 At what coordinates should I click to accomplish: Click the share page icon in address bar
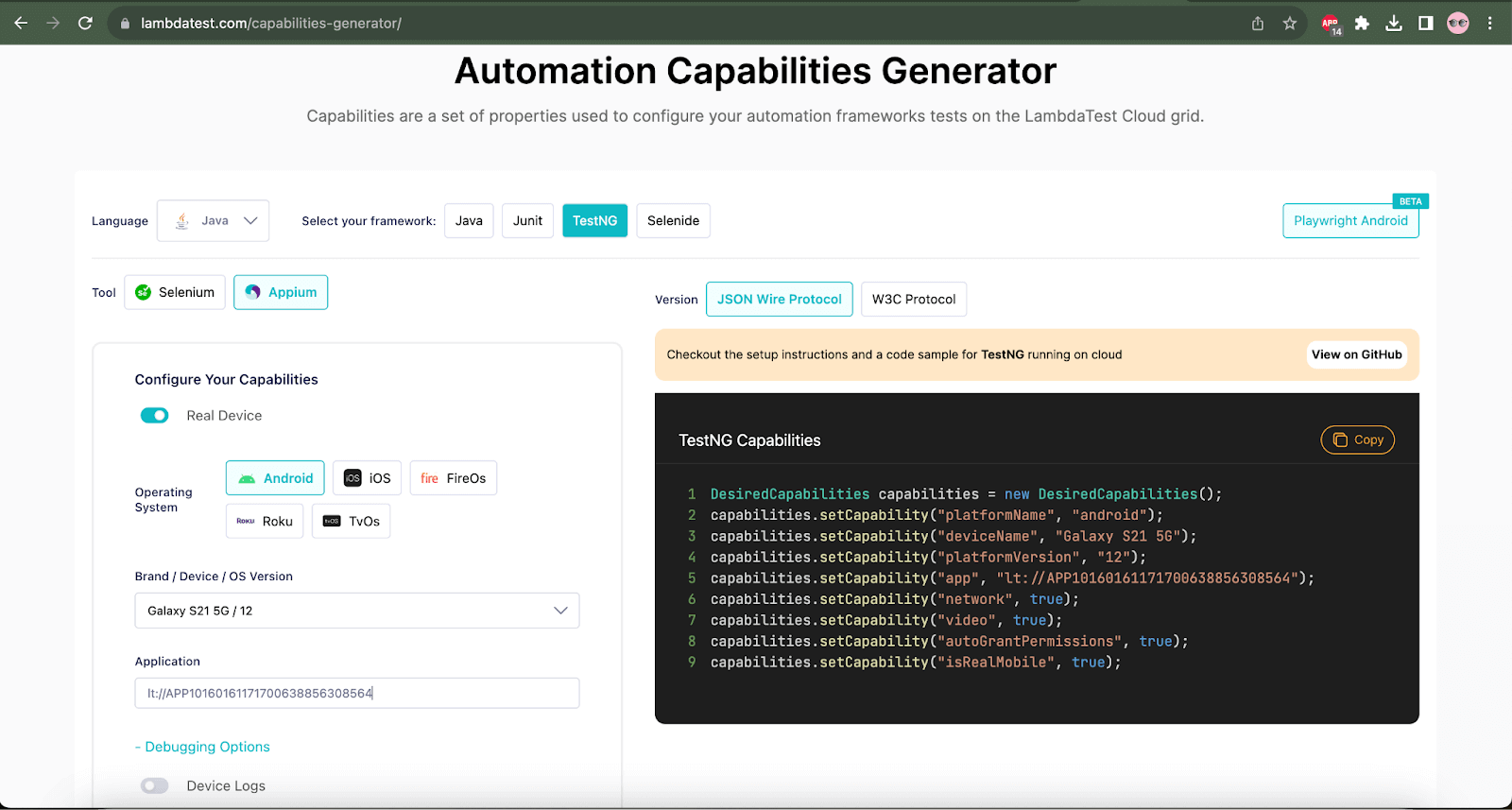click(x=1258, y=24)
